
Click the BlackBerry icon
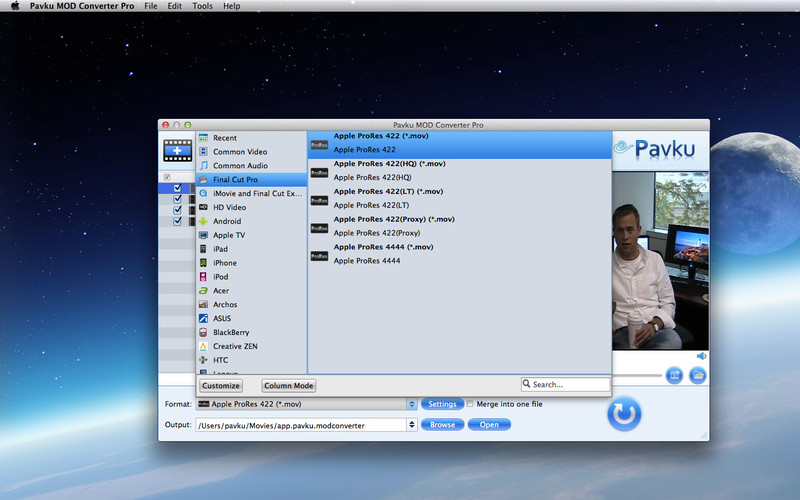coord(203,332)
